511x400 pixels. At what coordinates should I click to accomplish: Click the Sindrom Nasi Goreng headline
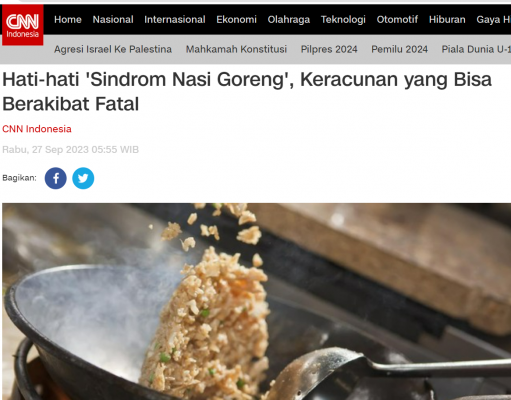[247, 91]
